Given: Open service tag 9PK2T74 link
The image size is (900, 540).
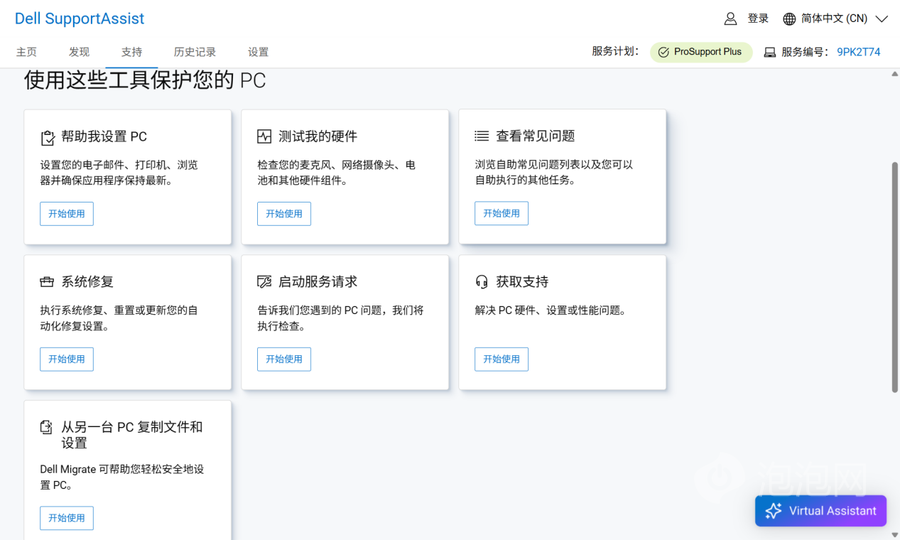Looking at the screenshot, I should click(859, 52).
